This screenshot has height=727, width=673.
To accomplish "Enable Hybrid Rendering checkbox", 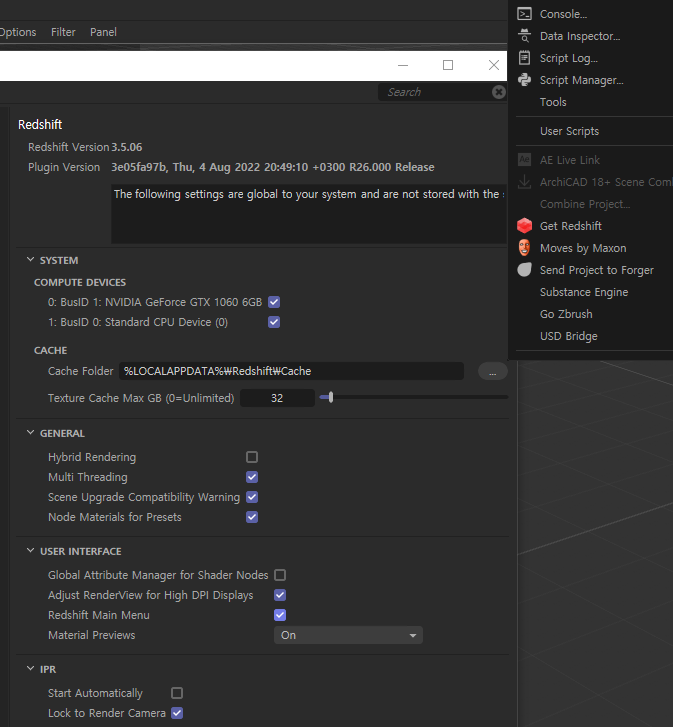I will [252, 457].
